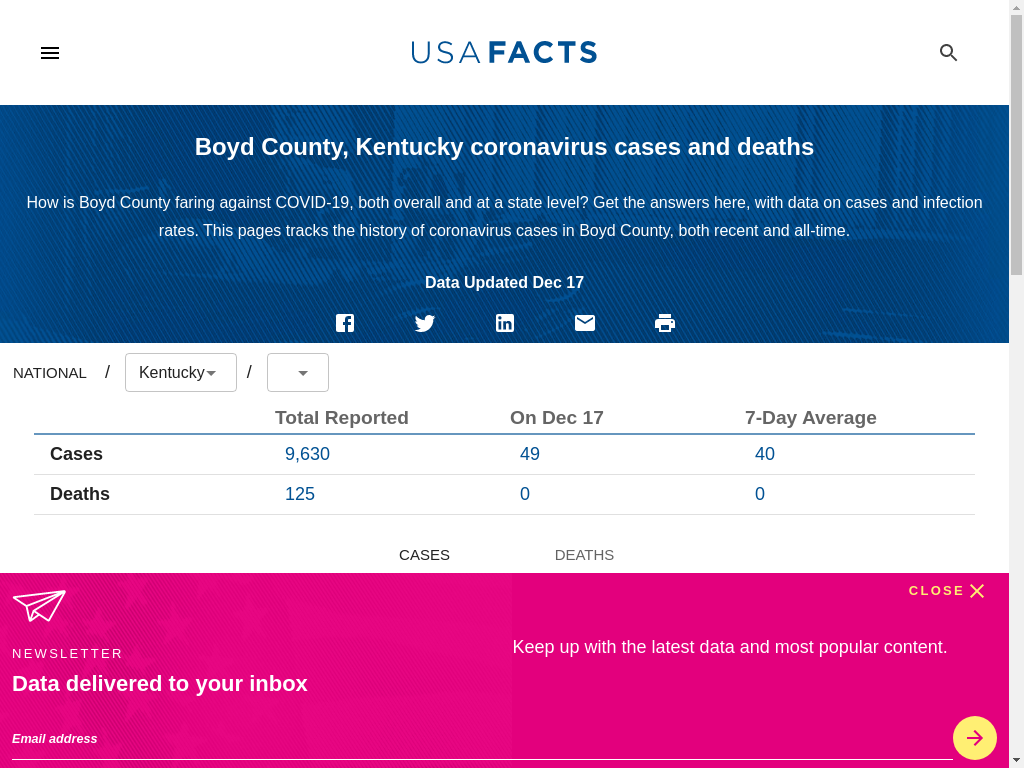The height and width of the screenshot is (768, 1024).
Task: Click the scrollbar down arrow
Action: tap(1016, 759)
